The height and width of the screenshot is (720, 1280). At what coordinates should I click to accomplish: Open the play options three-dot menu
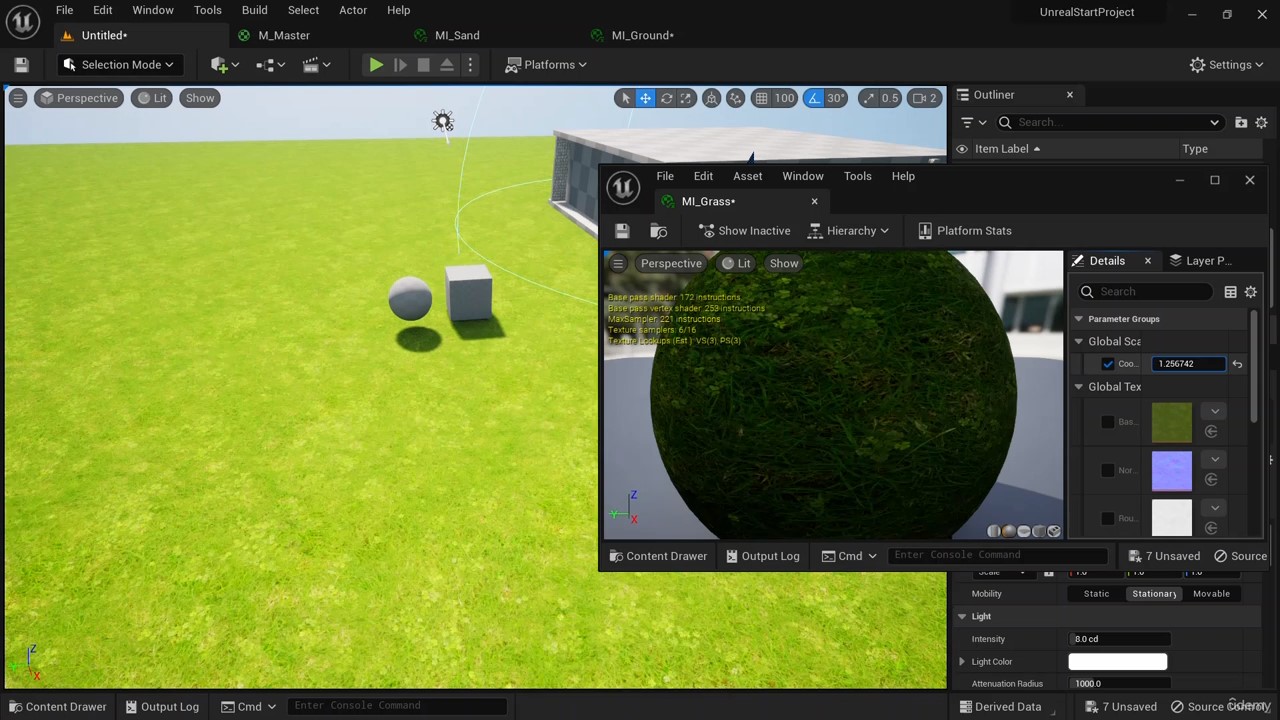click(x=470, y=65)
